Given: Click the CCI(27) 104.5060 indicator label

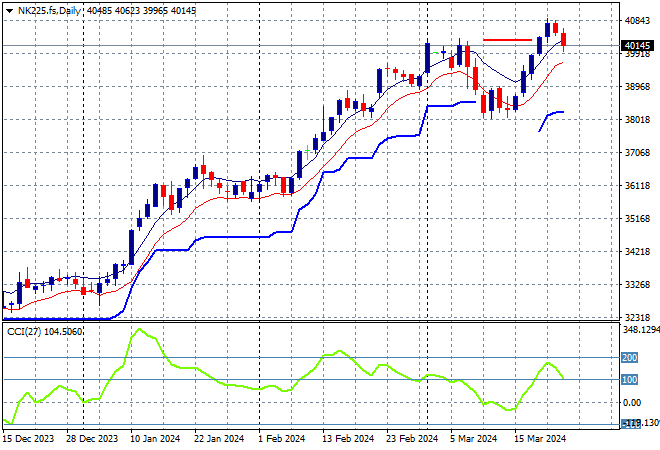Looking at the screenshot, I should [45, 332].
